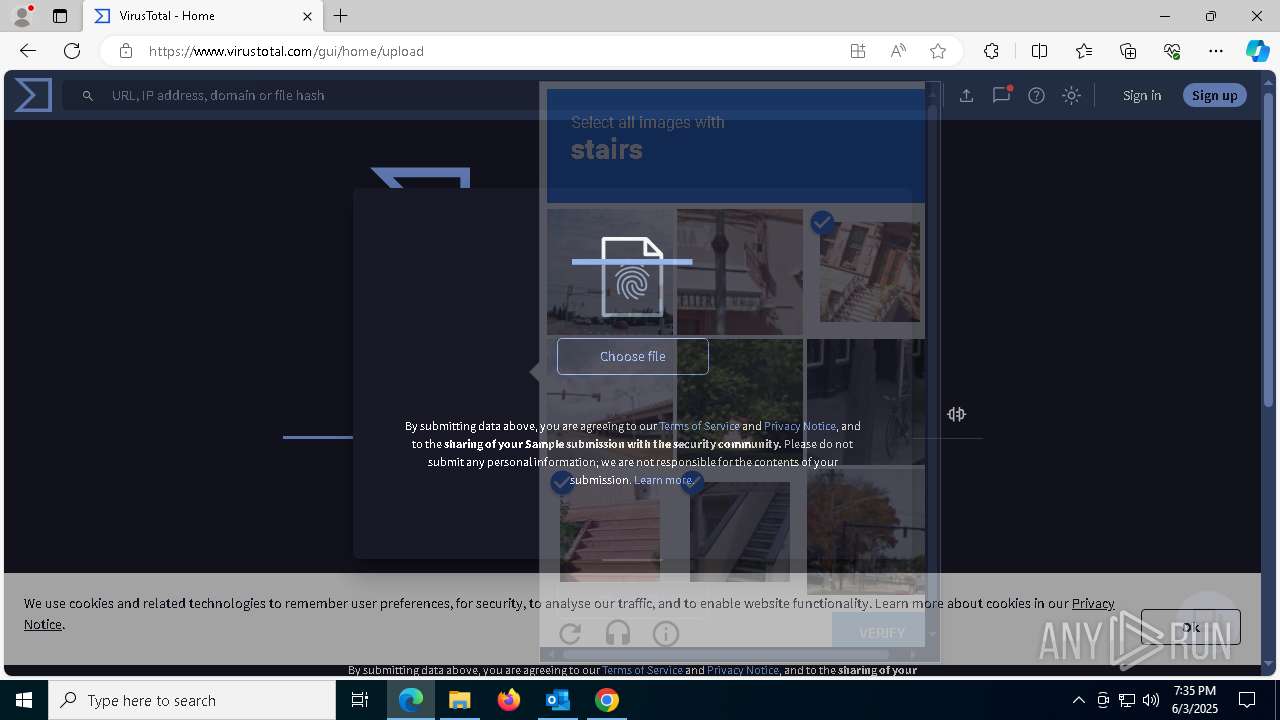Open the Windows Start menu
Screen dimensions: 1280x720
[24, 700]
